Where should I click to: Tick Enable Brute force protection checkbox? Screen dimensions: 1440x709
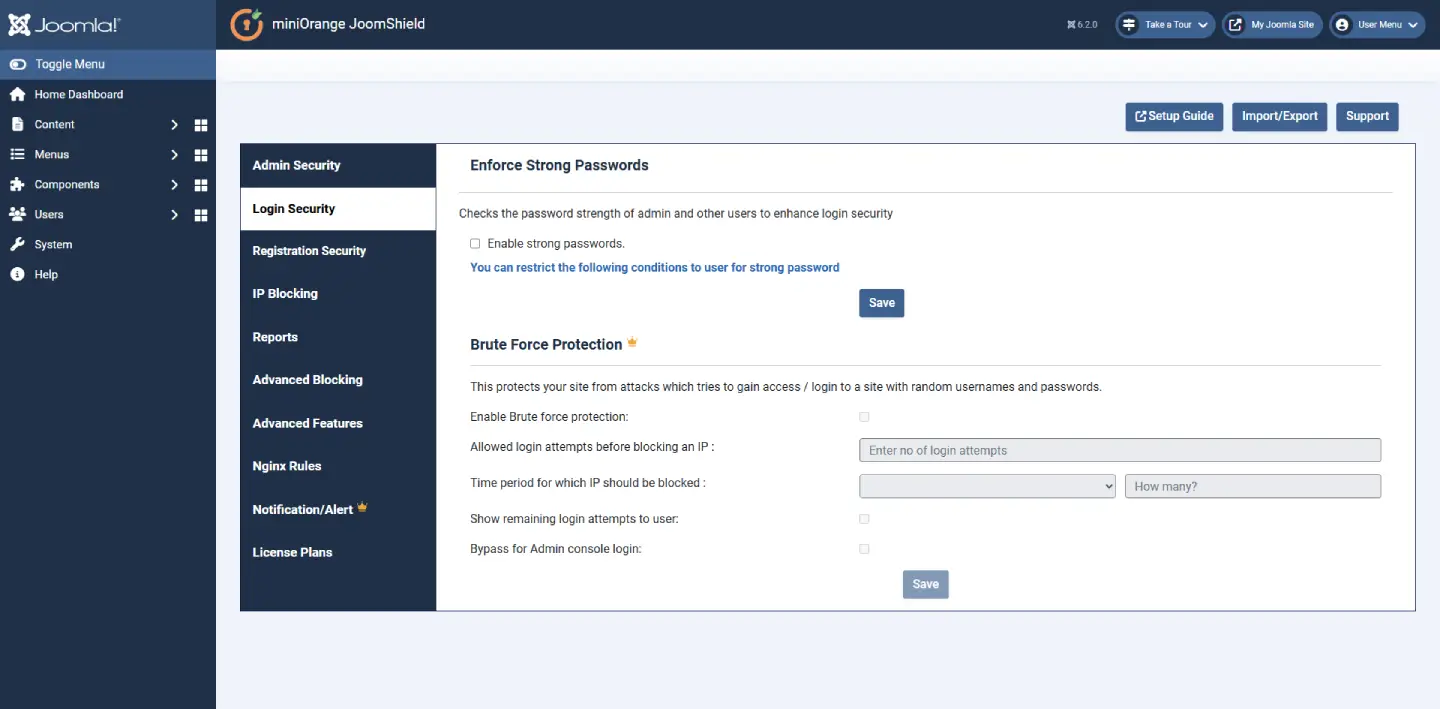tap(864, 416)
